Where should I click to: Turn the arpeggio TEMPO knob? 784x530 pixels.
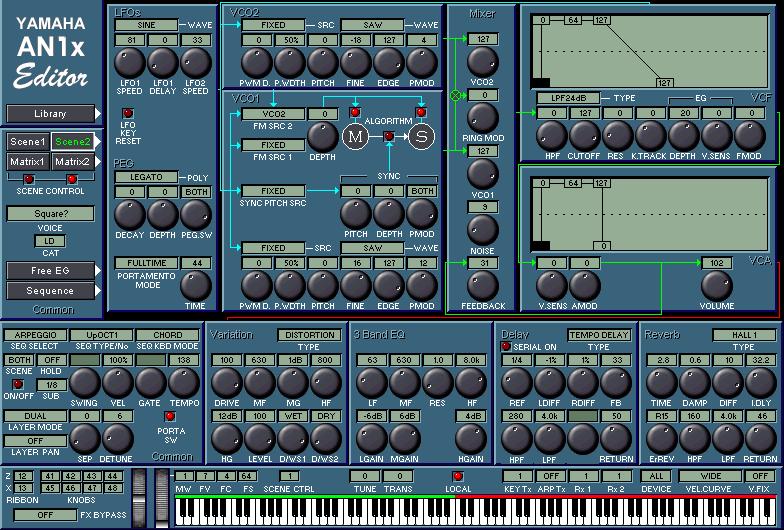[x=184, y=382]
